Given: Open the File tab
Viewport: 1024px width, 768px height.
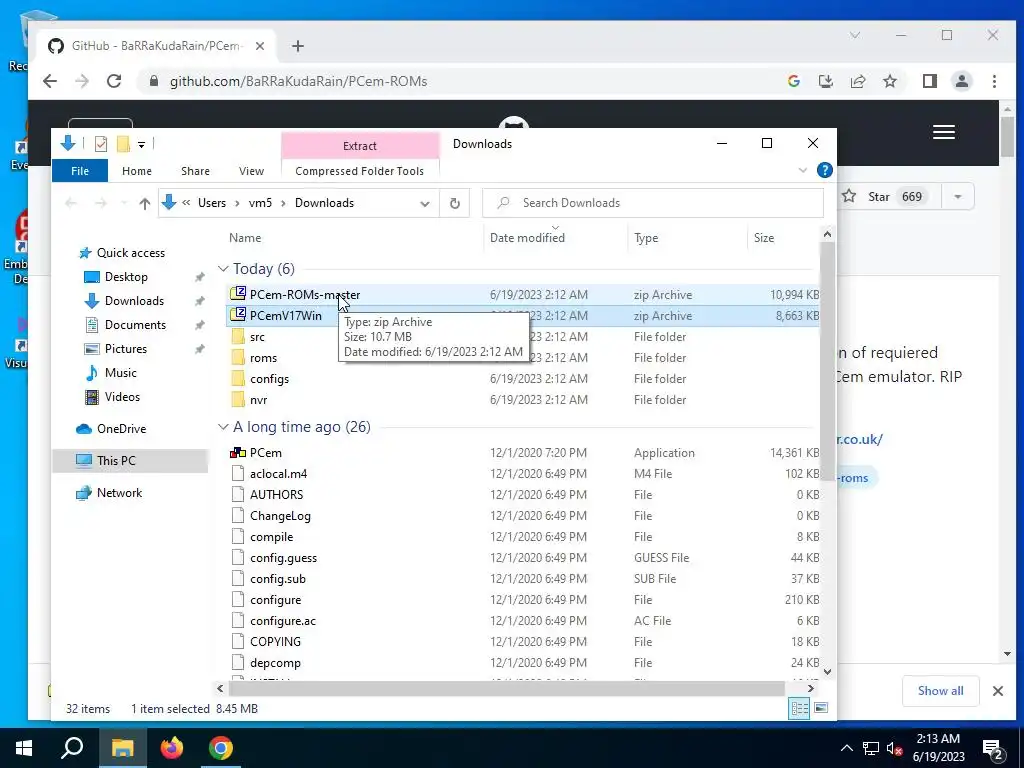Looking at the screenshot, I should [x=80, y=171].
